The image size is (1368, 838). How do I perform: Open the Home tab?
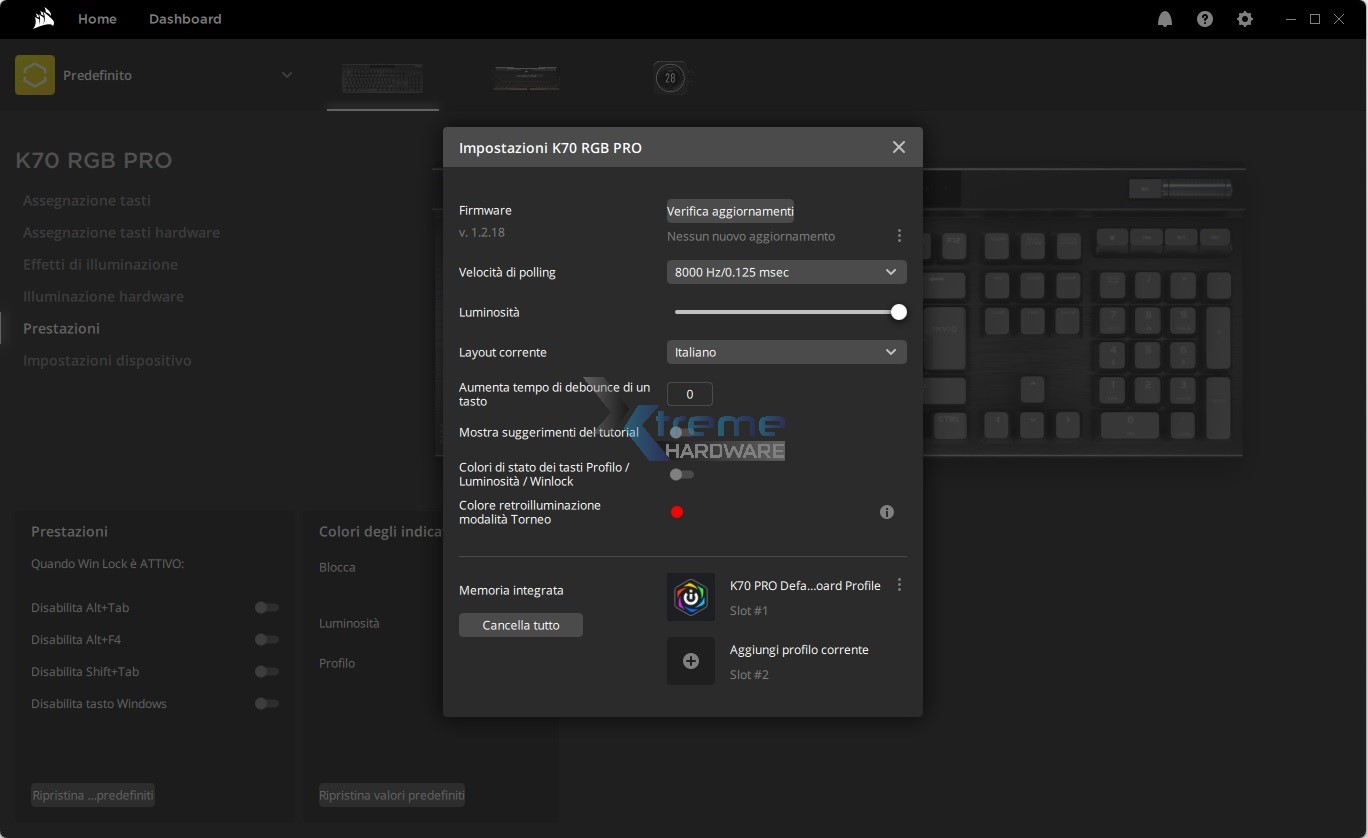pyautogui.click(x=97, y=19)
